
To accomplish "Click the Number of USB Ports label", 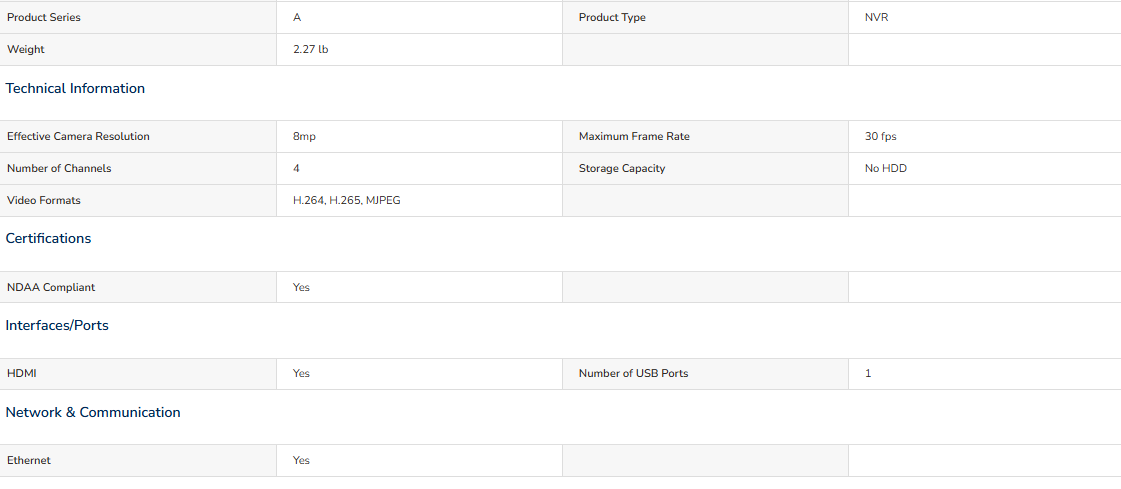I will click(633, 373).
